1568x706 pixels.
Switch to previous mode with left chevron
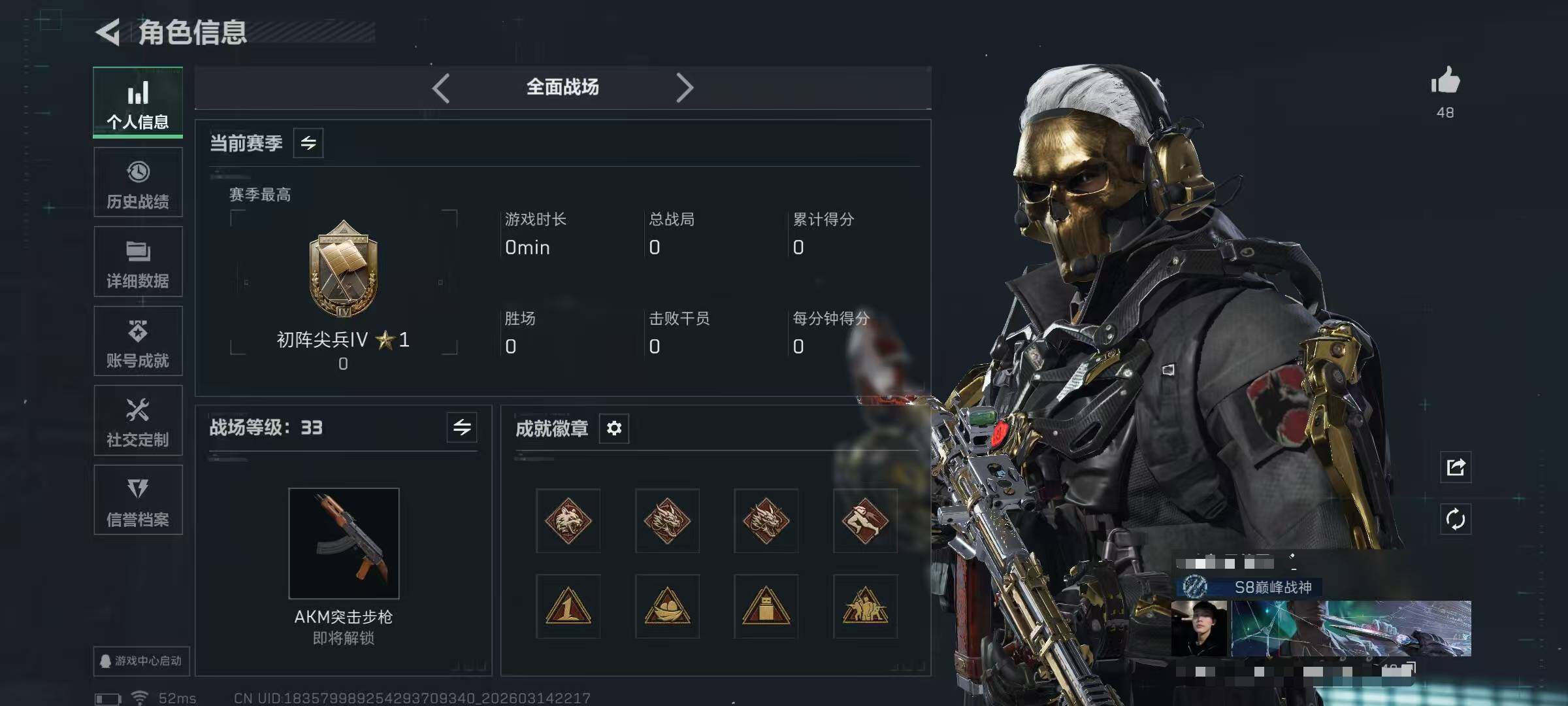(x=441, y=88)
